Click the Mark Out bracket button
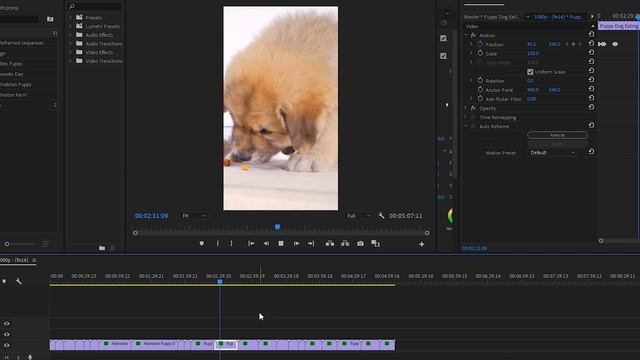This screenshot has height=360, width=640. 231,243
